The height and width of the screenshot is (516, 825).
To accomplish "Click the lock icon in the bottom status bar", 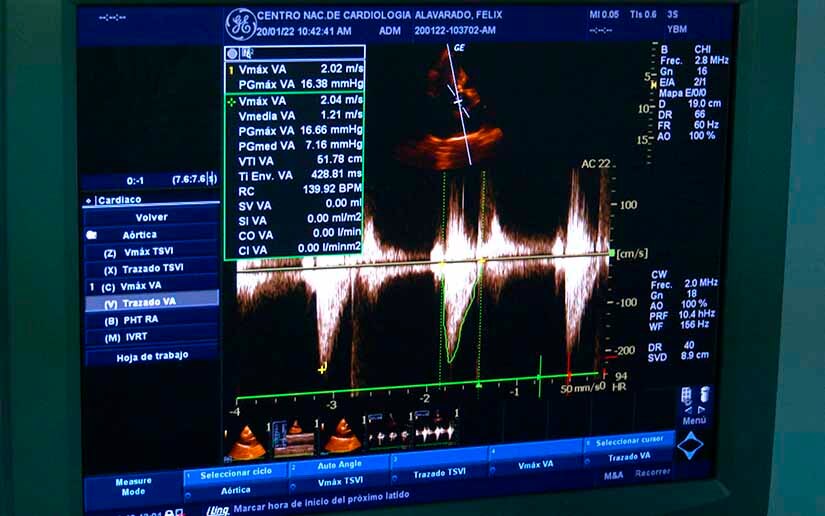I will pos(169,512).
